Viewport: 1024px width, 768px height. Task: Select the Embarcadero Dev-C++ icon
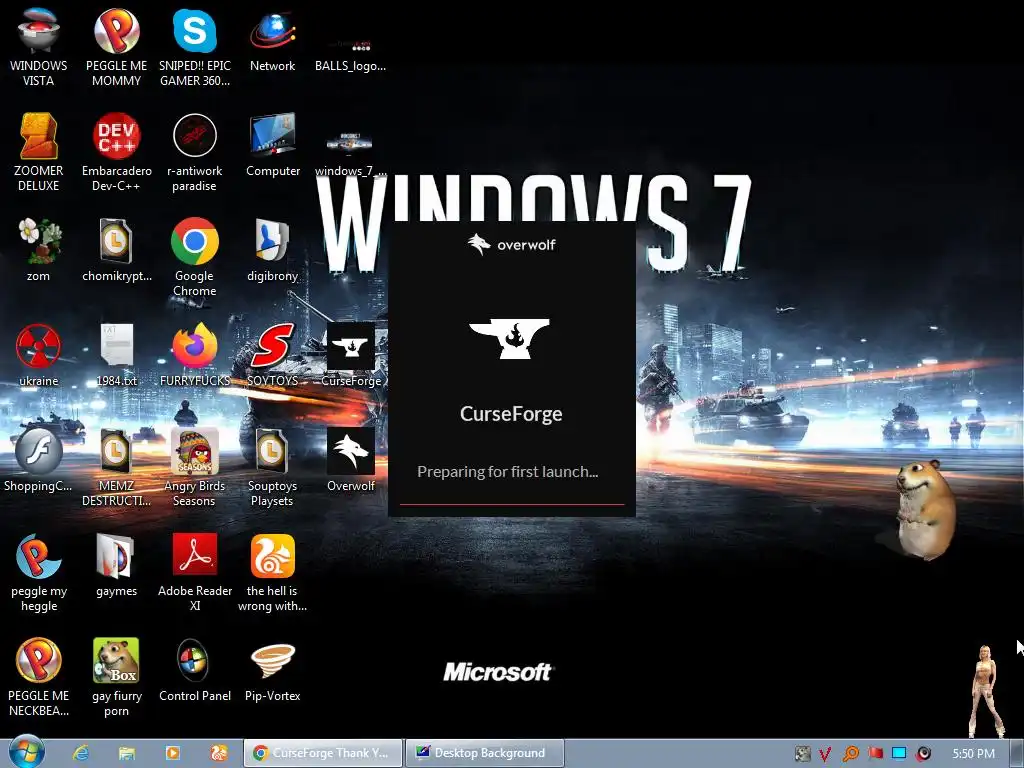click(116, 152)
